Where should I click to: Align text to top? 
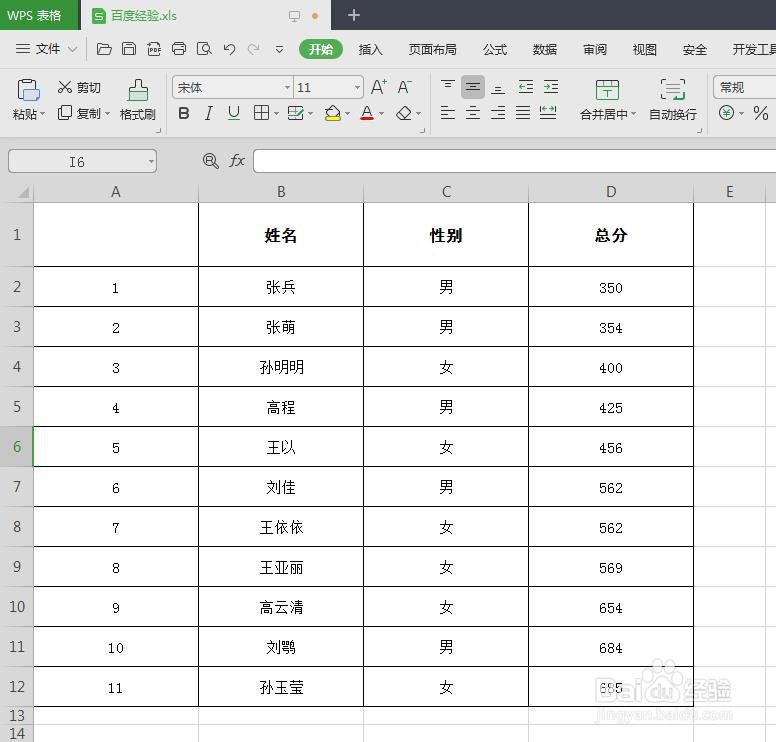[x=447, y=87]
